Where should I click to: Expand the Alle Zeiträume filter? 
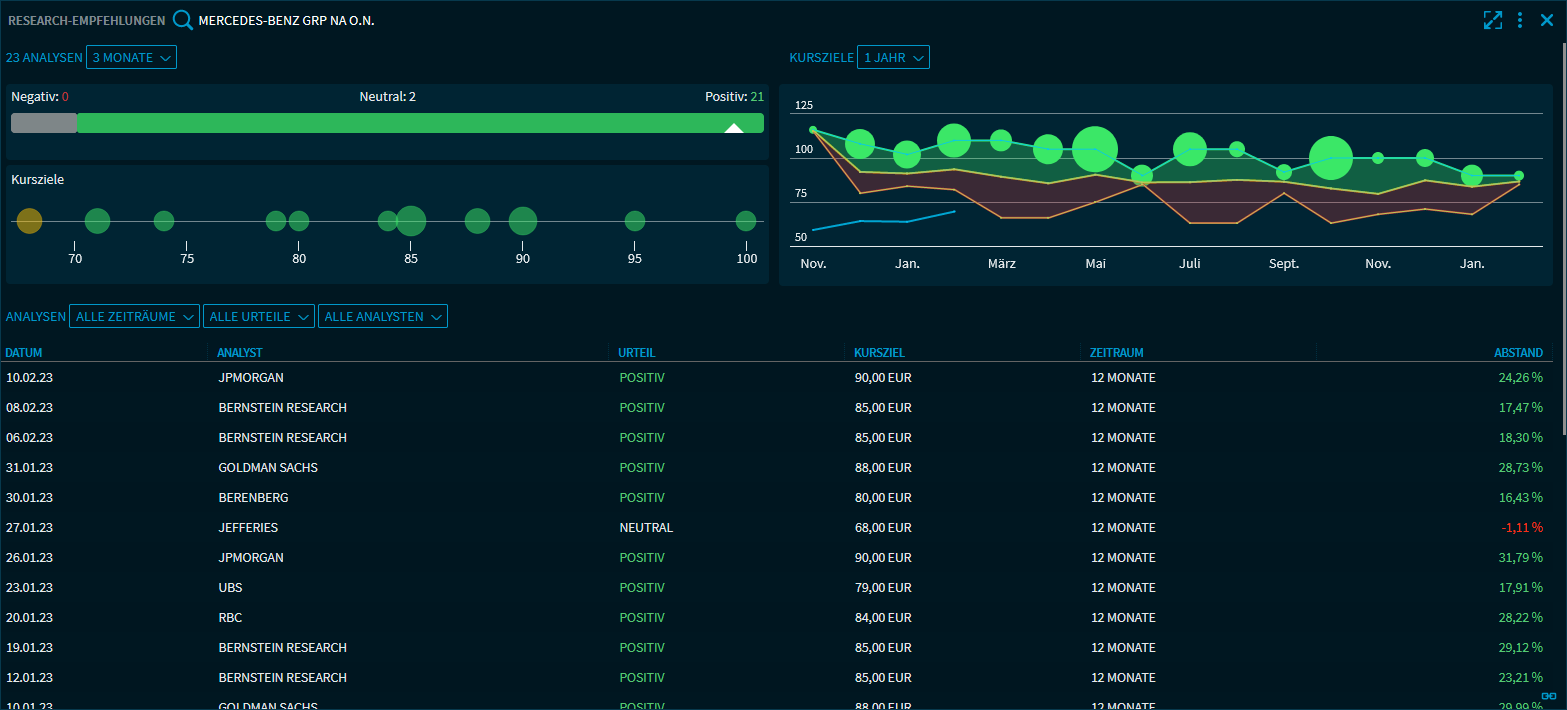(x=134, y=316)
